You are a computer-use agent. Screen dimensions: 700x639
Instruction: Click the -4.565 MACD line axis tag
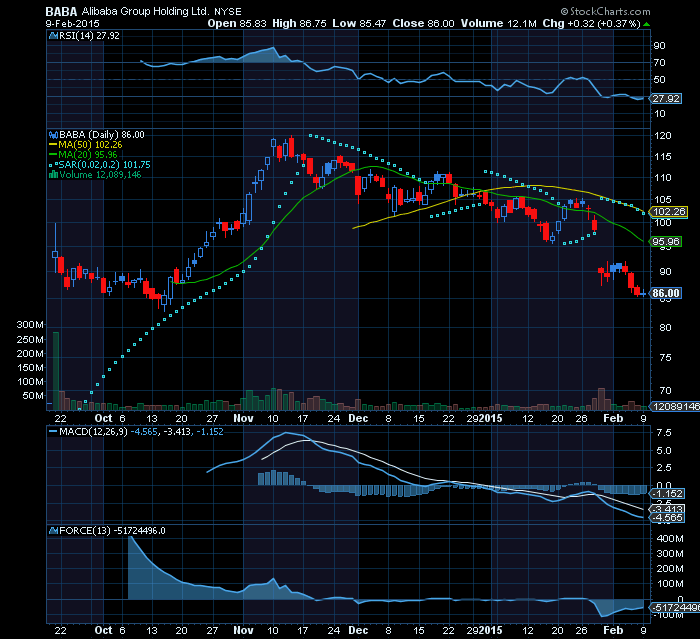(x=668, y=518)
